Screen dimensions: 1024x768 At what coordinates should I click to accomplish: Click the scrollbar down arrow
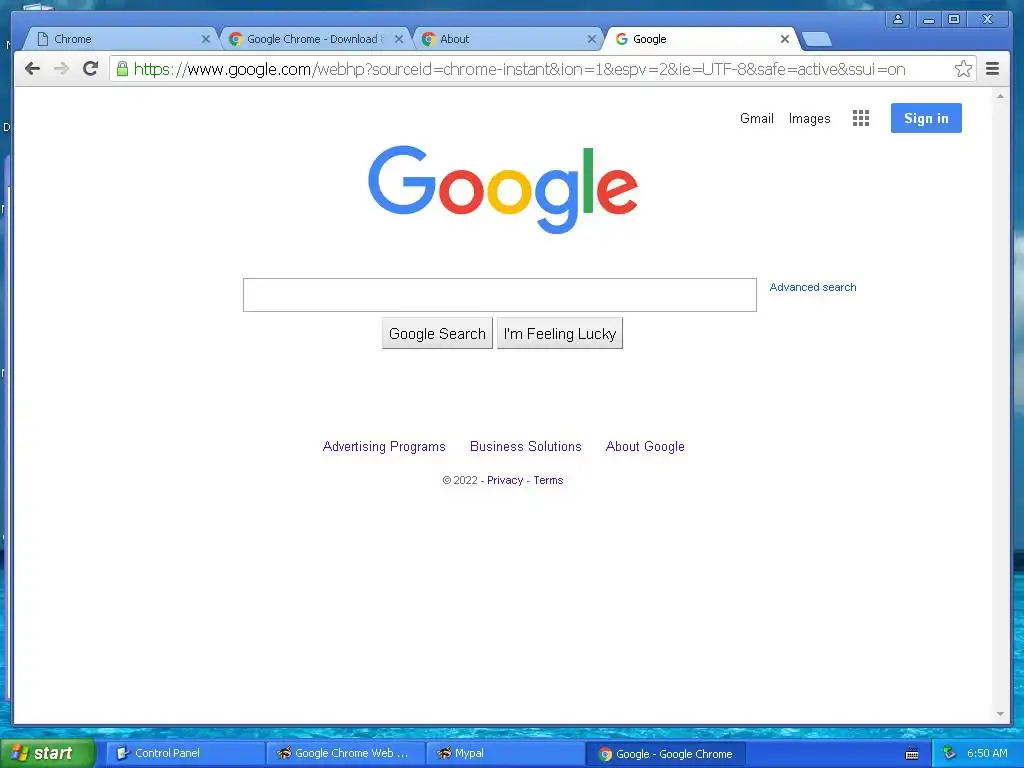pos(1000,714)
